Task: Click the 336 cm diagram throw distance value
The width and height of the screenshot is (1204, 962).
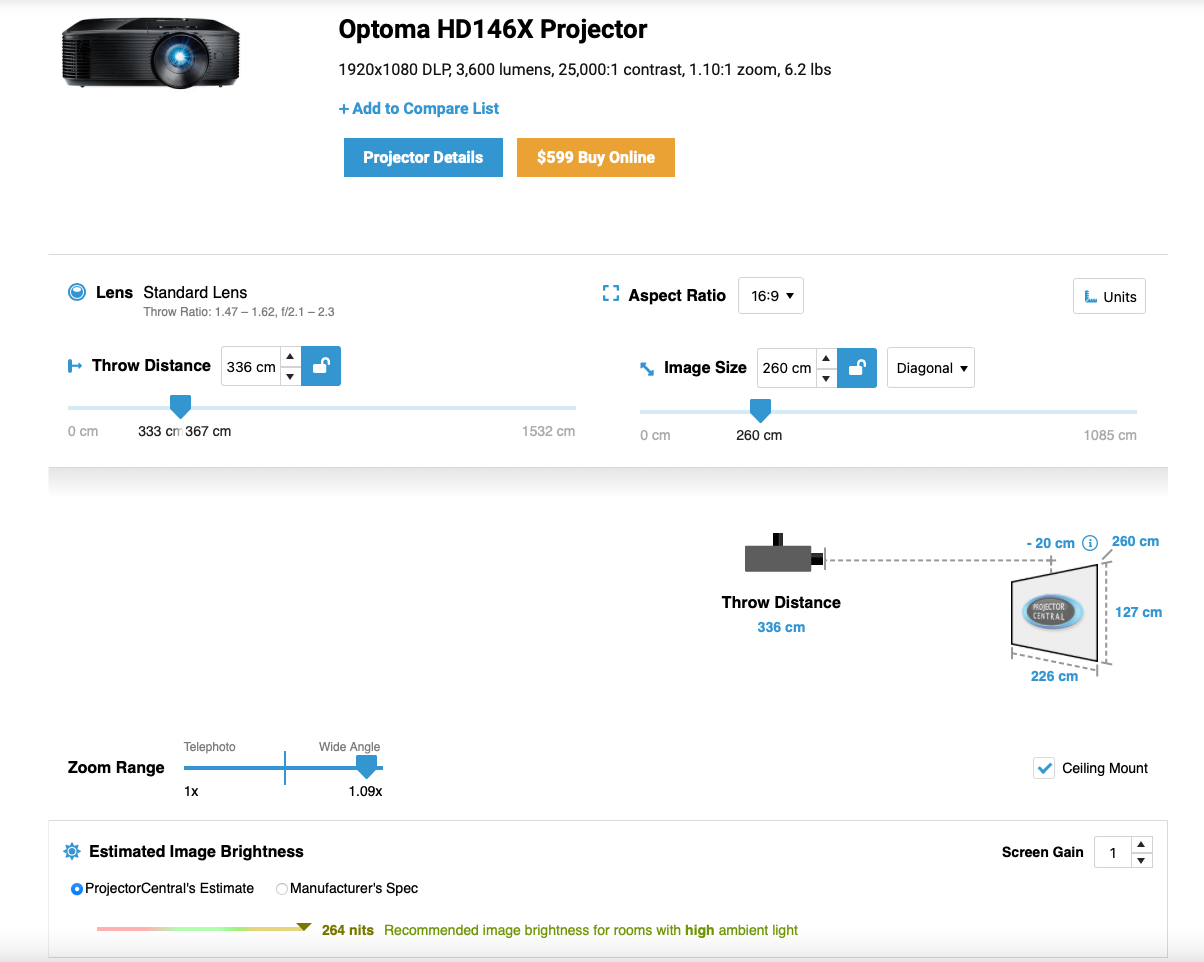Action: pyautogui.click(x=781, y=627)
